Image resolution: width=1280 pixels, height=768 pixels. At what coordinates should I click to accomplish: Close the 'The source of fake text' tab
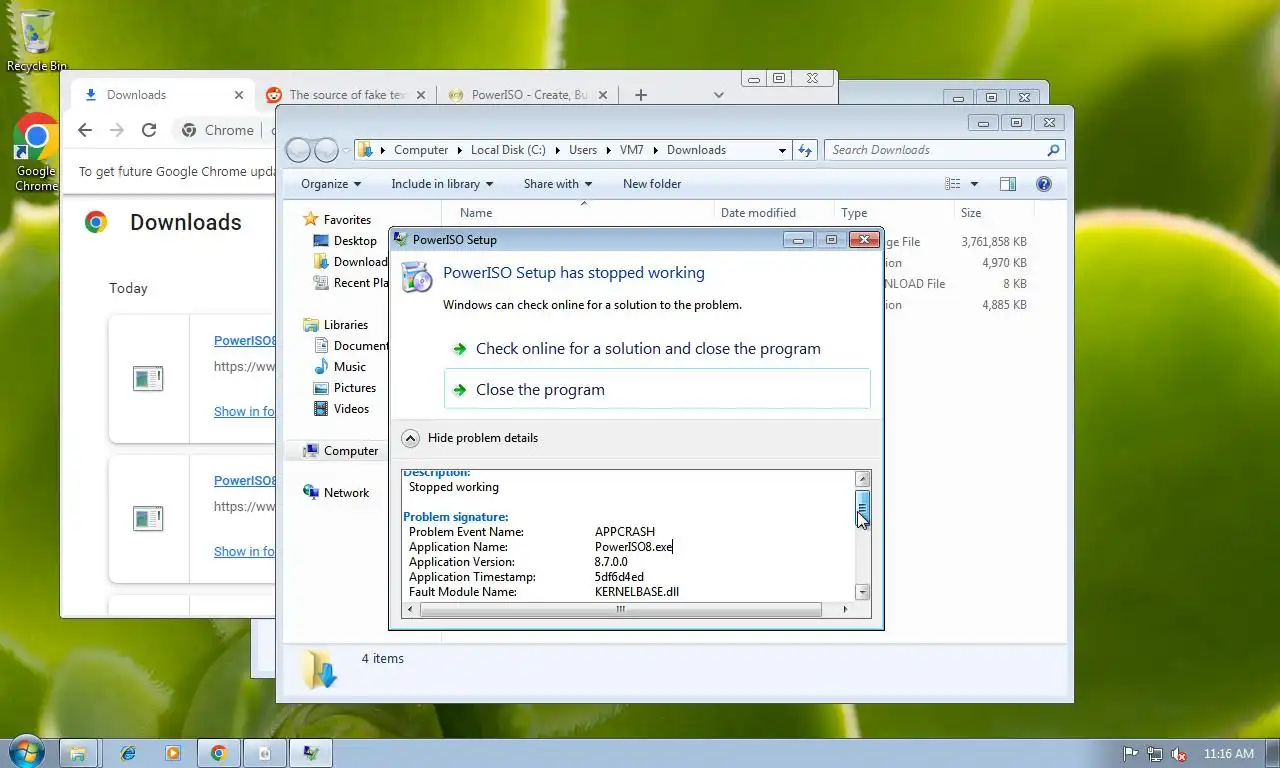(x=421, y=95)
